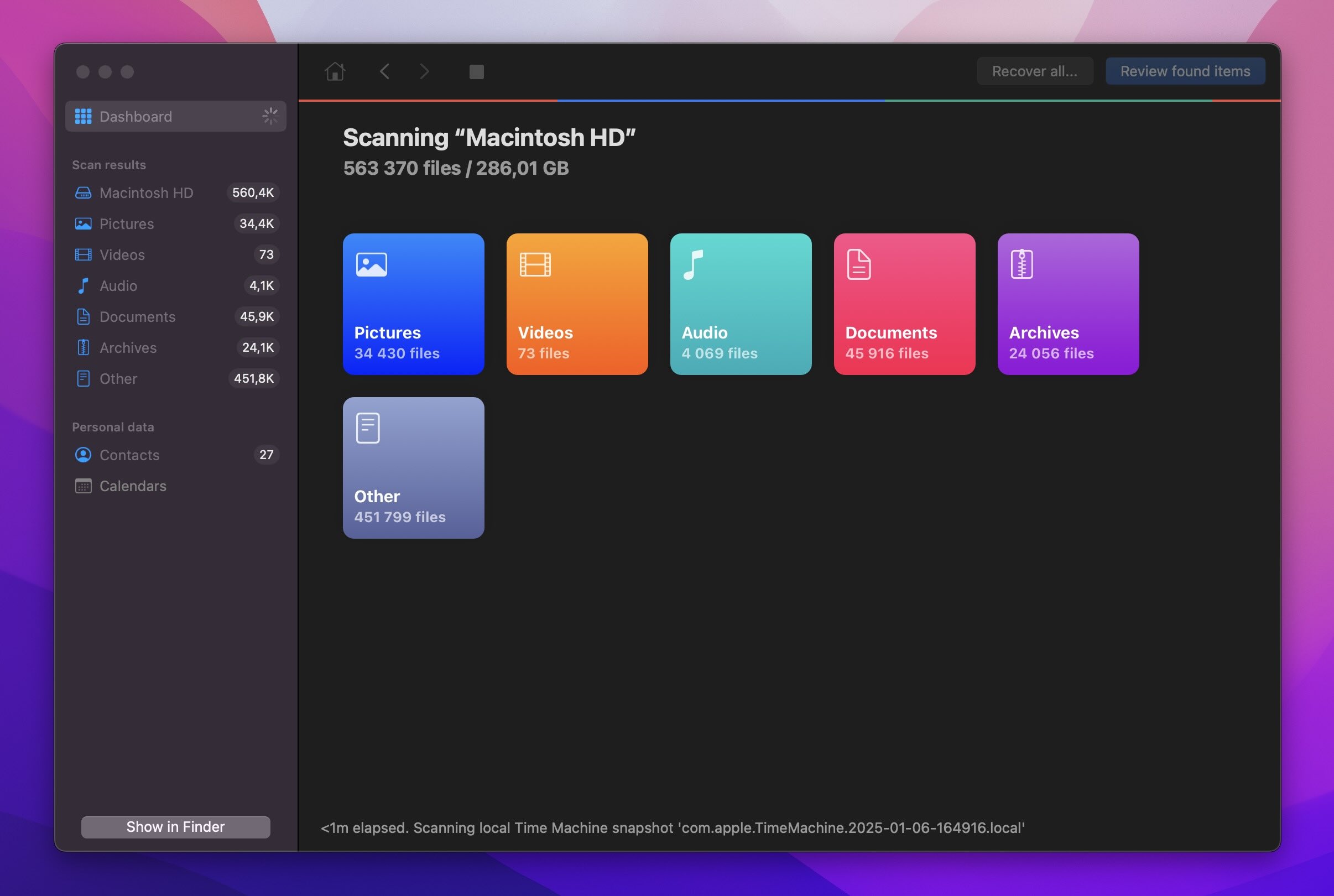
Task: Click the Dashboard home icon
Action: (x=335, y=70)
